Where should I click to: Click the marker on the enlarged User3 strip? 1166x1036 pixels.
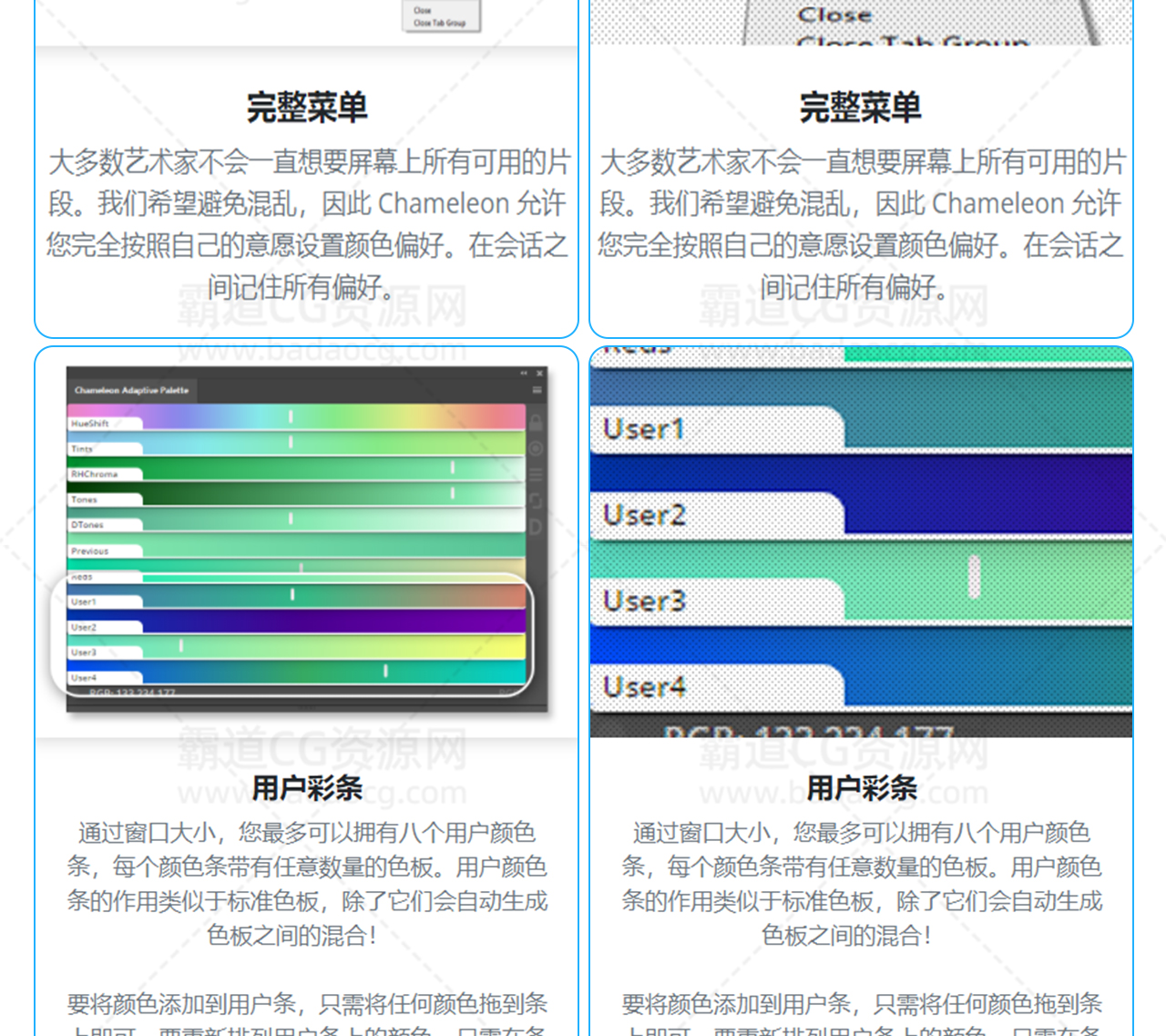click(x=974, y=577)
